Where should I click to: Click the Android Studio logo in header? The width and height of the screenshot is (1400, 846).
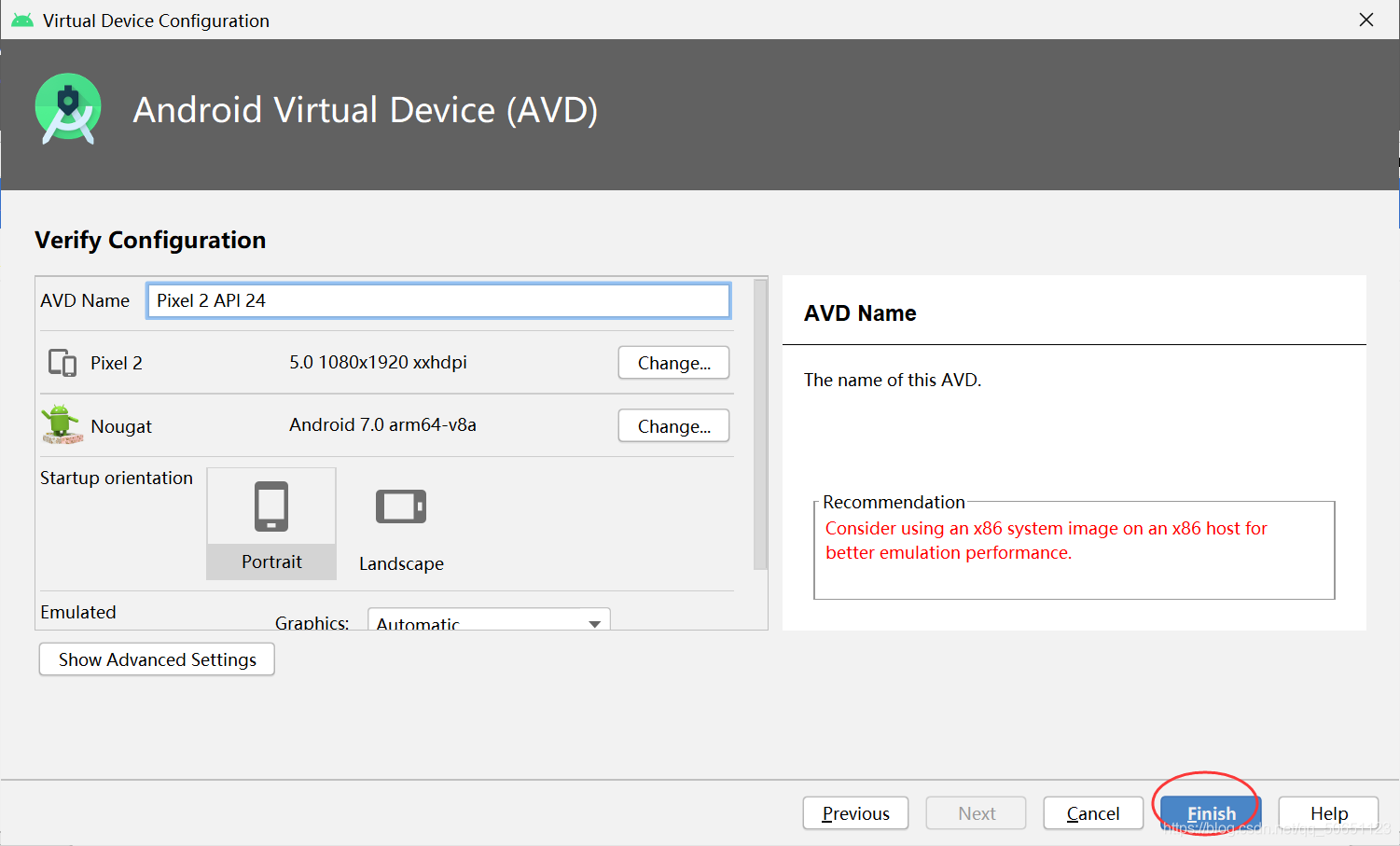coord(68,109)
